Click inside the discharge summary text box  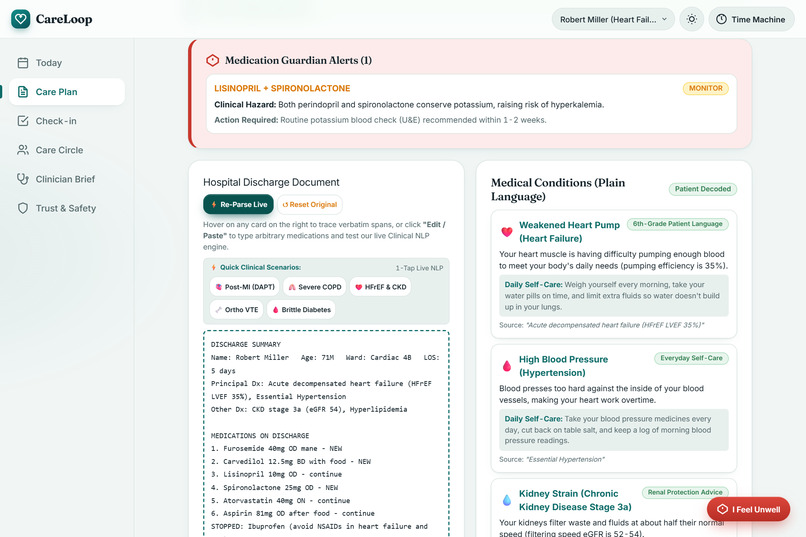(326, 434)
